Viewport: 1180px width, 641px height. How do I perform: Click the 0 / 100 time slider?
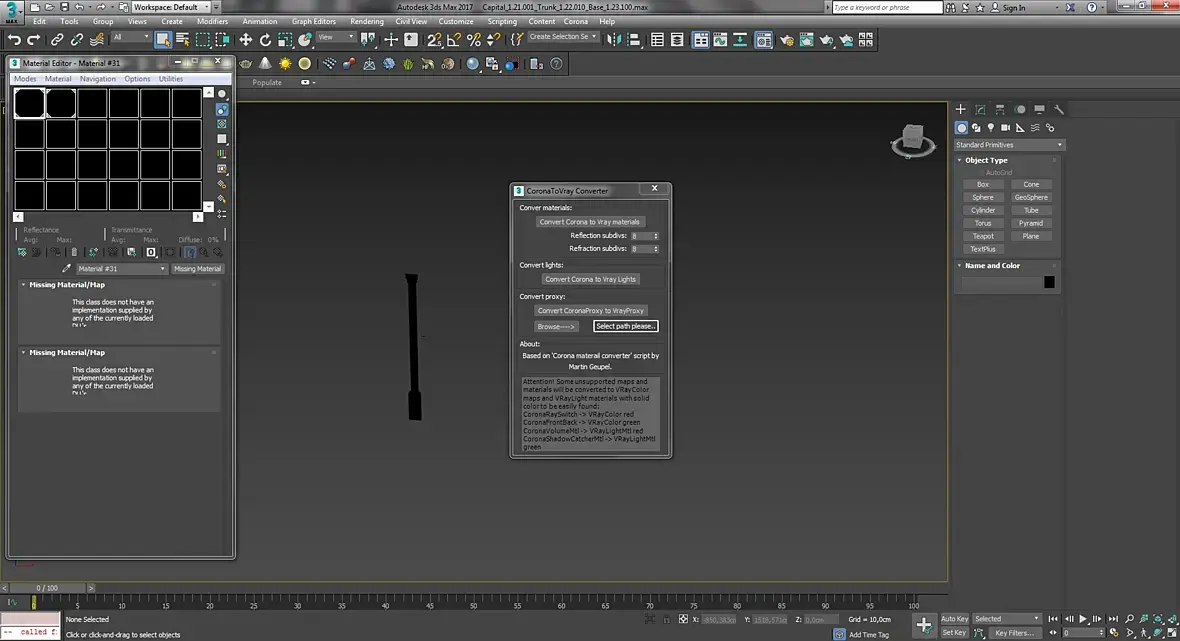coord(47,588)
